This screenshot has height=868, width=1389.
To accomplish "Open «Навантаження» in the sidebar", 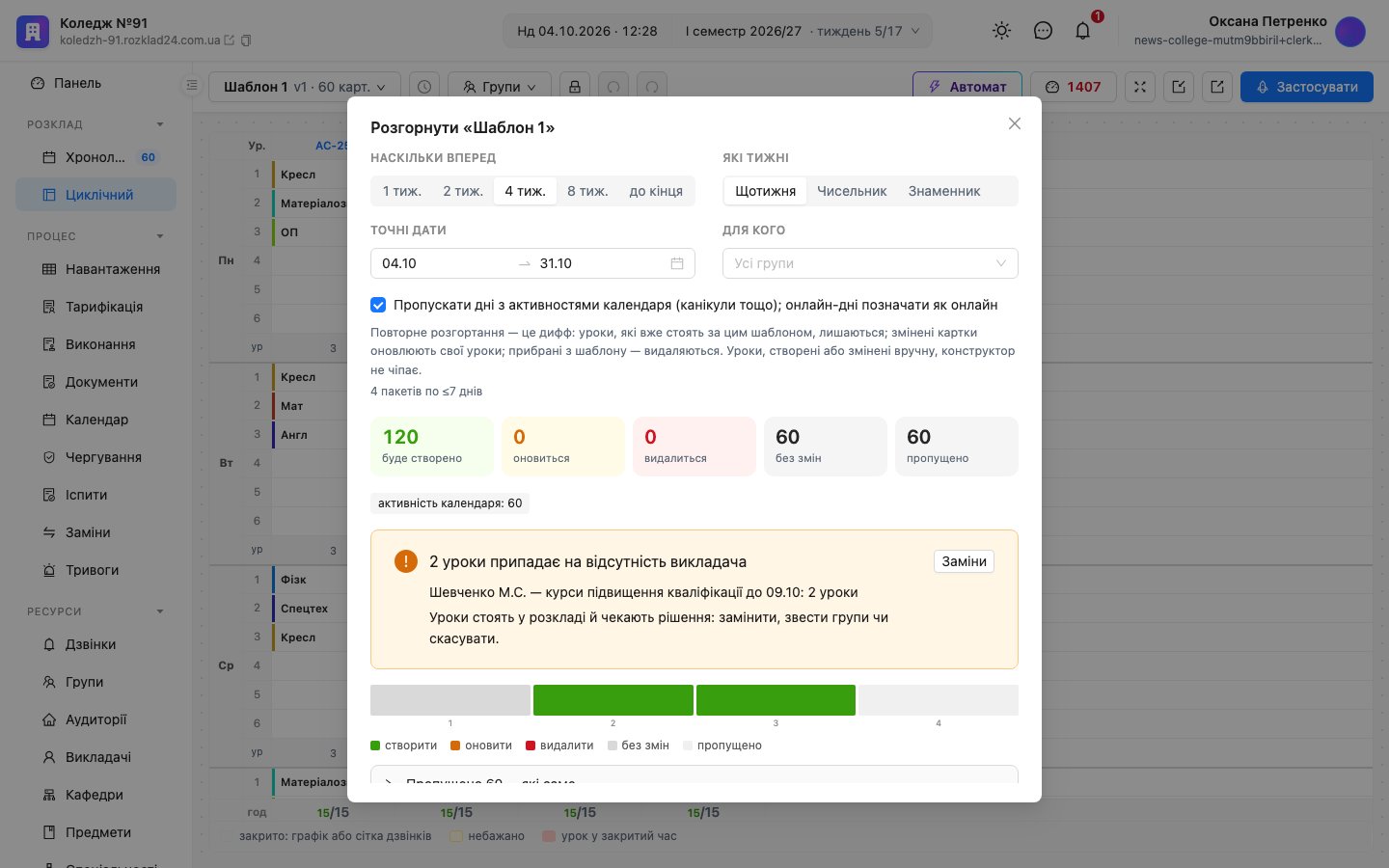I will click(x=96, y=269).
